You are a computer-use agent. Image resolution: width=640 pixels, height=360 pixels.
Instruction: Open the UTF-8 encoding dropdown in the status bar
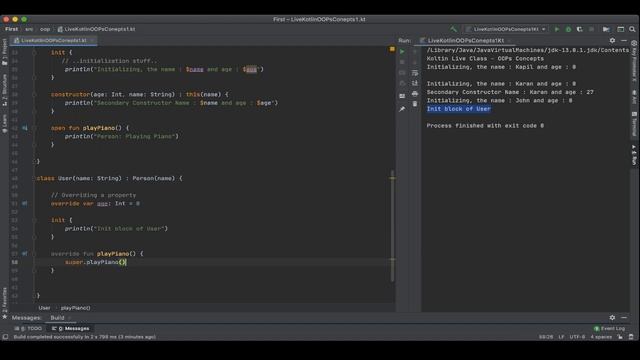577,337
